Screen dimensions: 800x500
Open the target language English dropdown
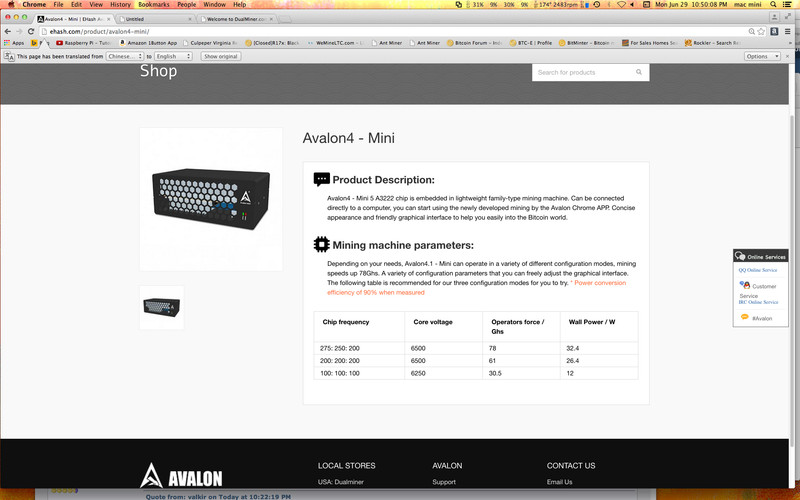coord(173,56)
